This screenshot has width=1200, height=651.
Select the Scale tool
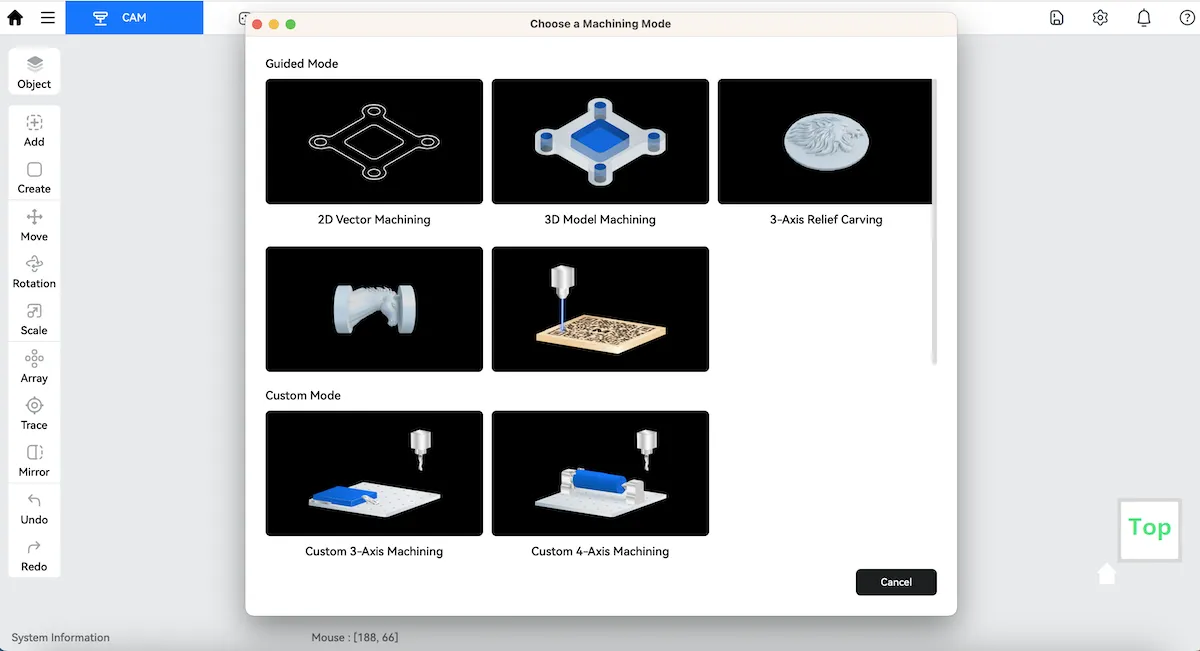tap(34, 311)
